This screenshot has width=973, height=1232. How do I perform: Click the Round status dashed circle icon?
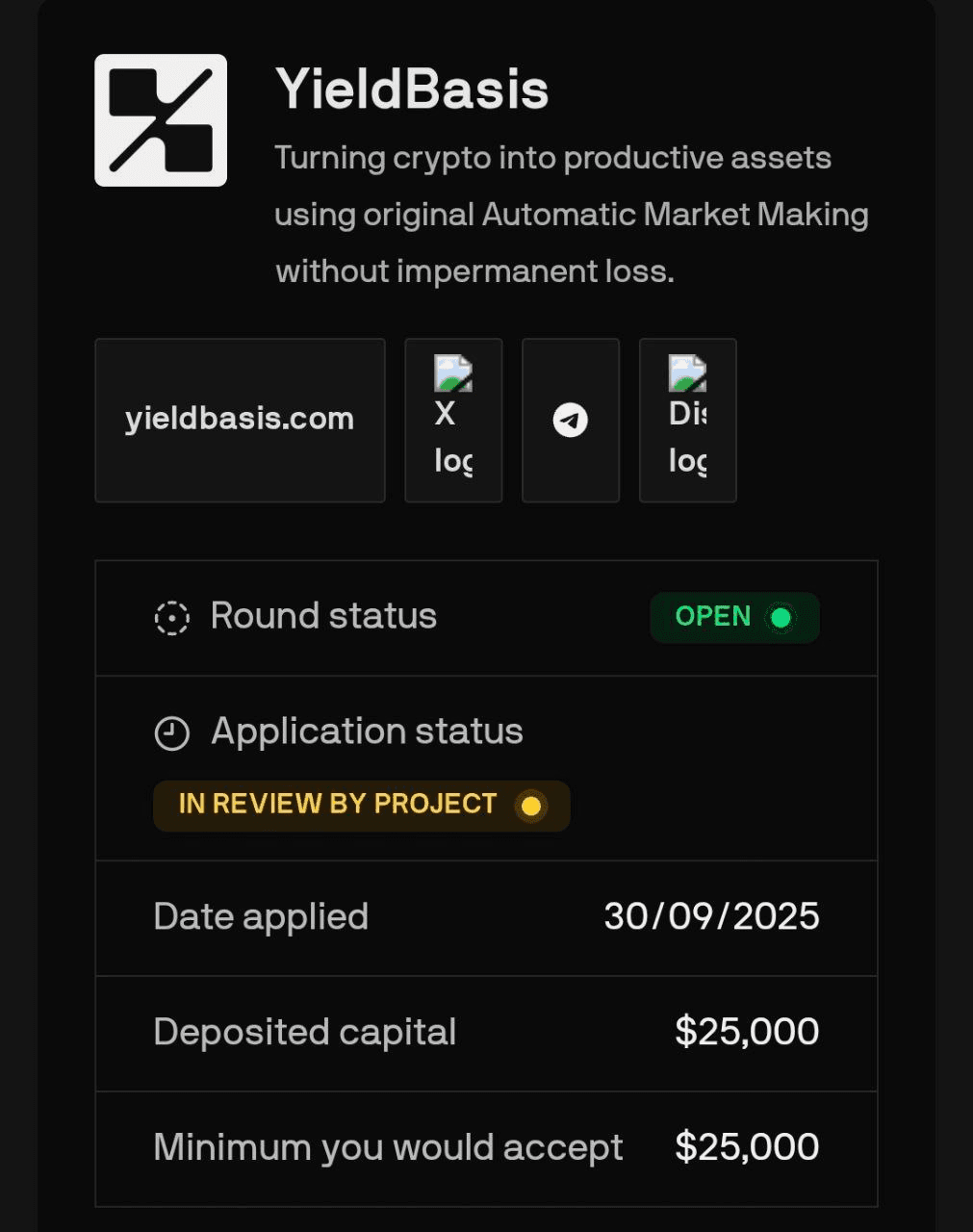pyautogui.click(x=172, y=618)
